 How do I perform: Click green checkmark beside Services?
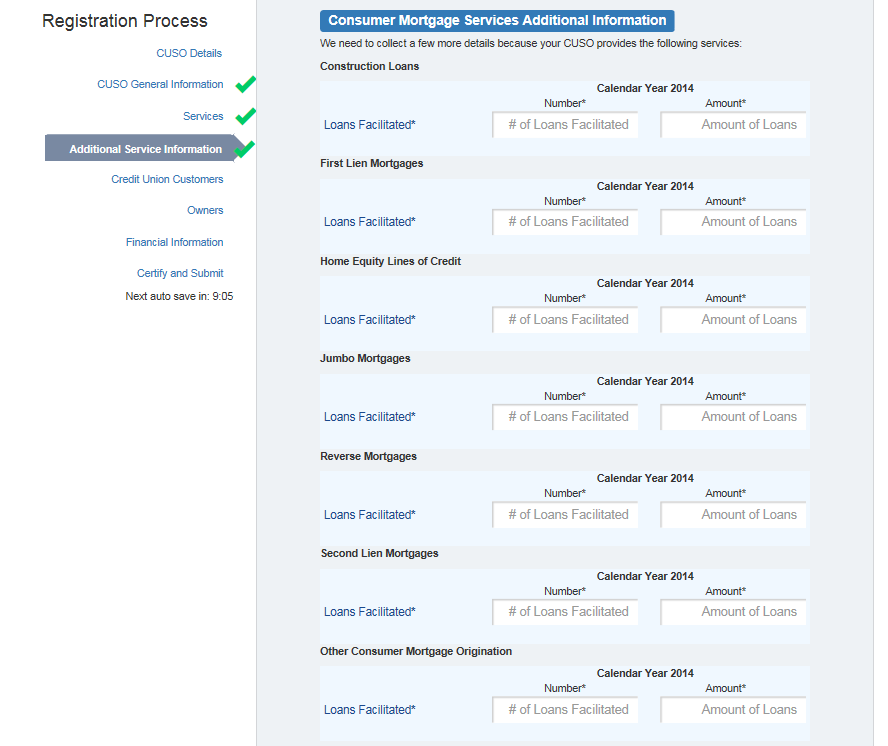(x=246, y=116)
